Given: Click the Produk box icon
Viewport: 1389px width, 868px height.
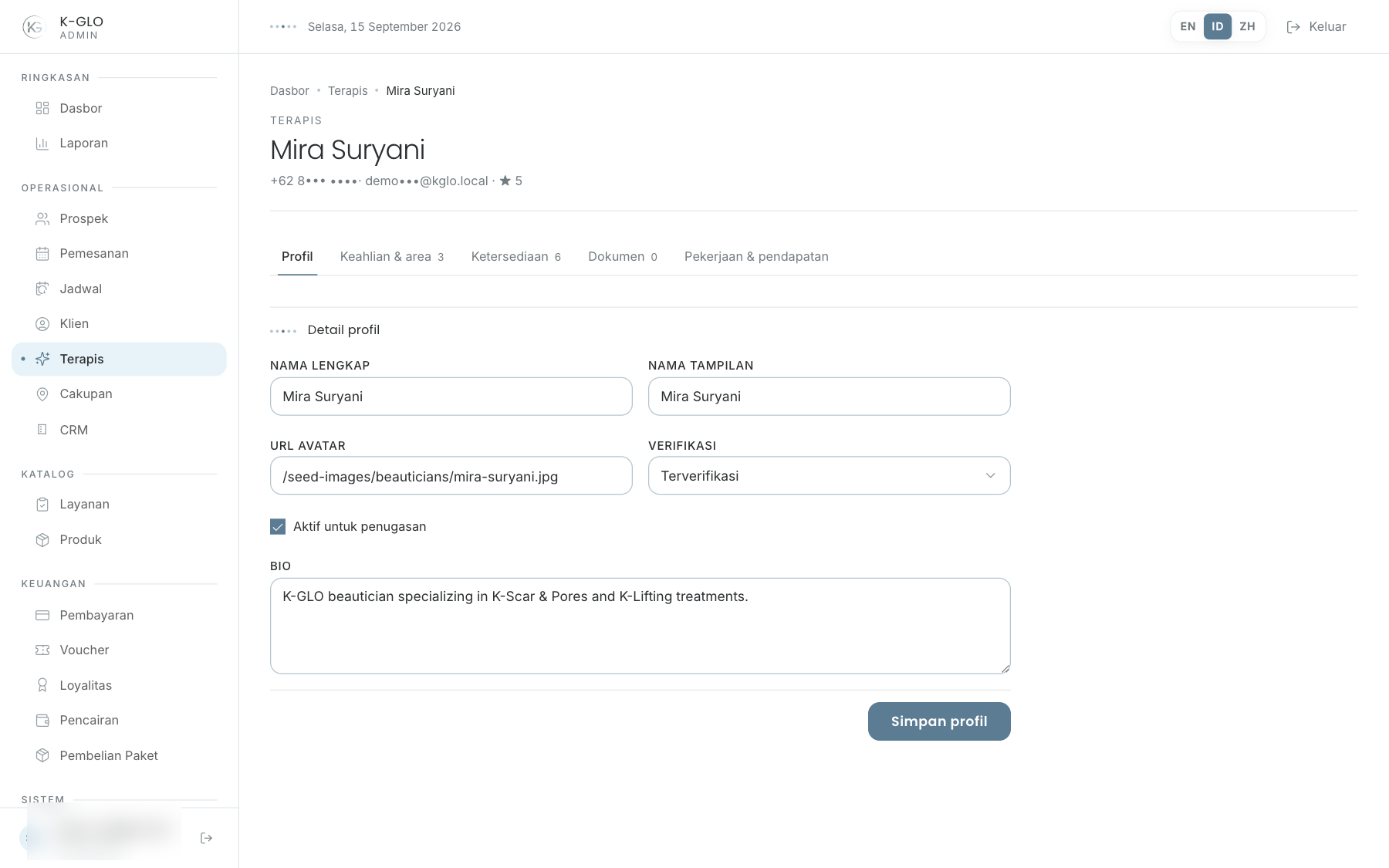Looking at the screenshot, I should (x=42, y=540).
